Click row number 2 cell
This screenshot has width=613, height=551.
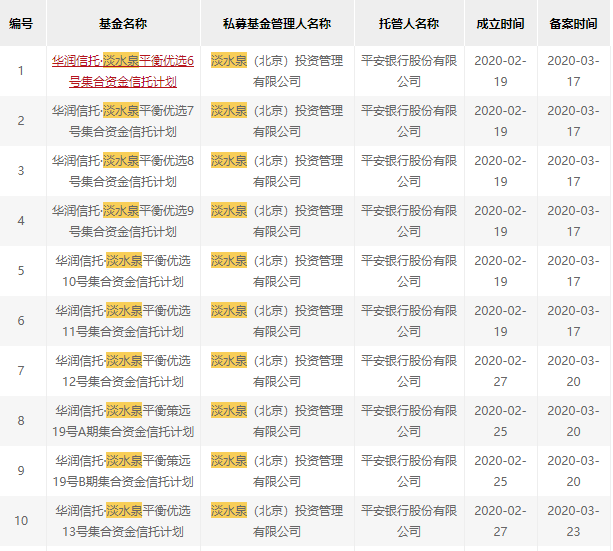[21, 121]
